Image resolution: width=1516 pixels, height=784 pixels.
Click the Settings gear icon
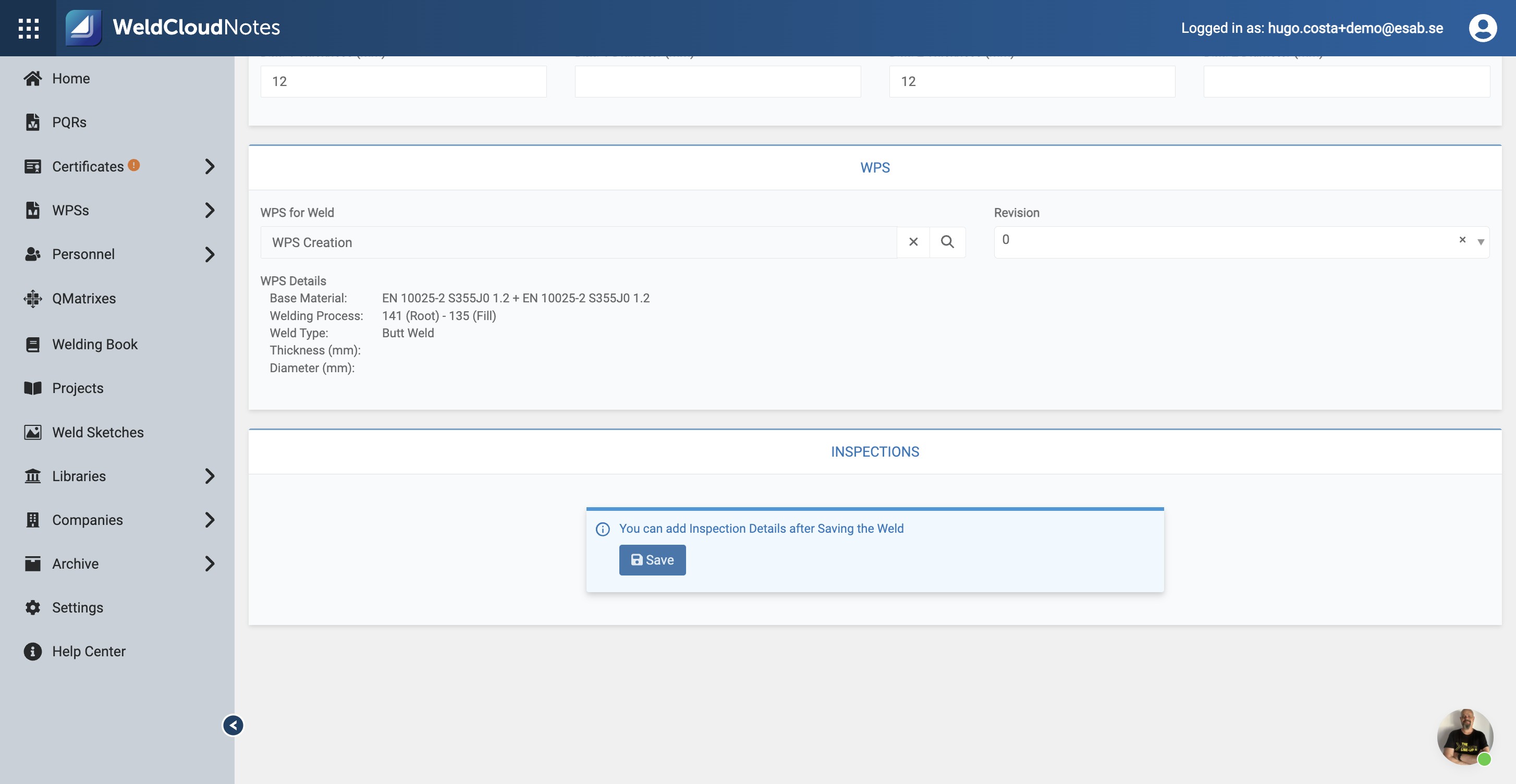point(33,607)
